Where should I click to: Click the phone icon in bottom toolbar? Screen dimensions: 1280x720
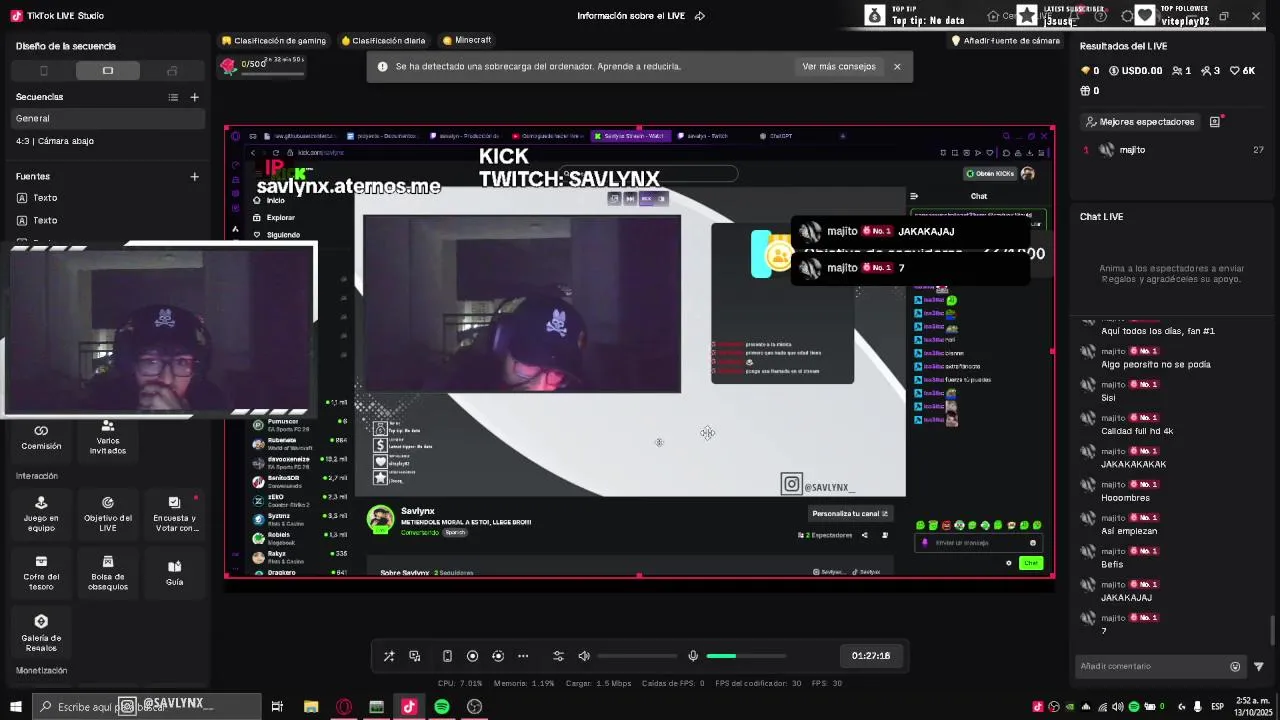[x=447, y=656]
